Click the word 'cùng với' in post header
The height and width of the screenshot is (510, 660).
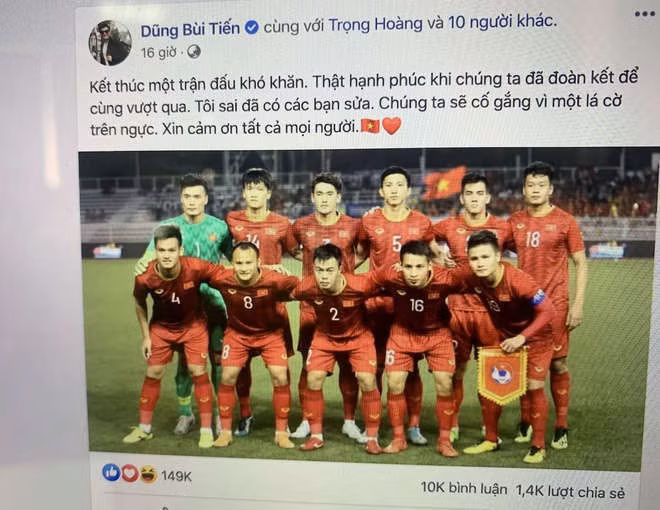tap(293, 26)
